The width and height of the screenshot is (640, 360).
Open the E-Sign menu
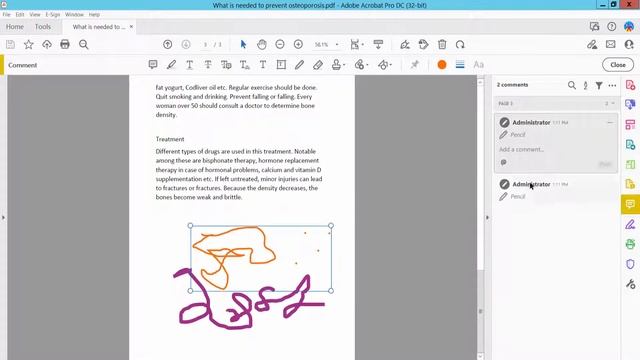[x=53, y=14]
